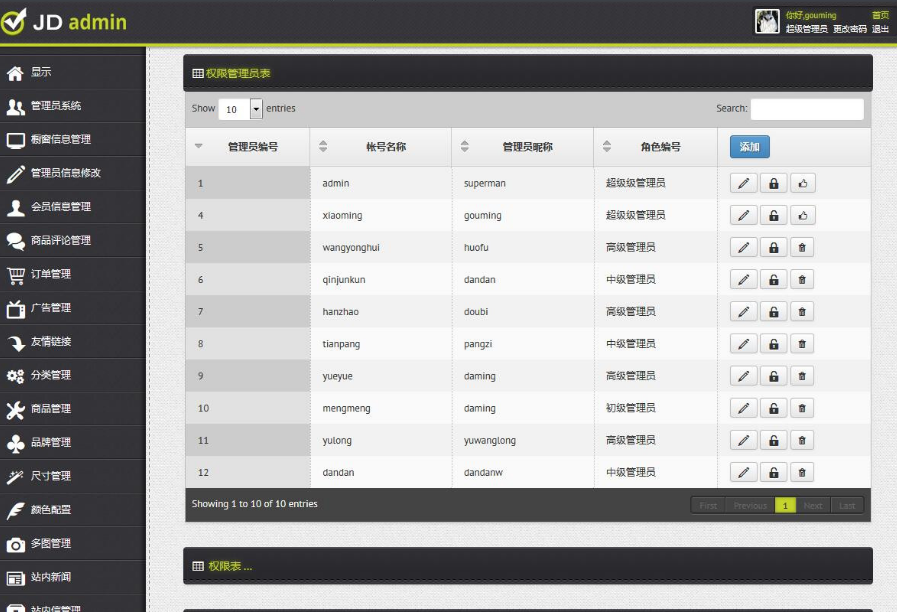Edit the xiaoming account with pencil icon
The height and width of the screenshot is (614, 897).
coord(744,215)
